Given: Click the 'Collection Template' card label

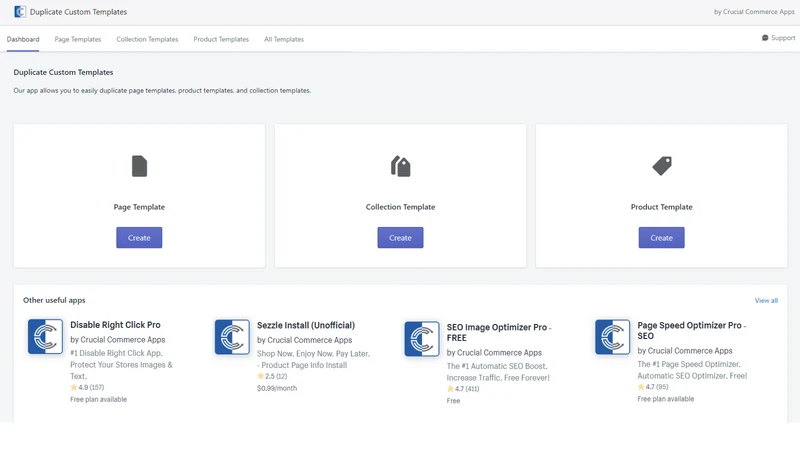Looking at the screenshot, I should tap(401, 207).
